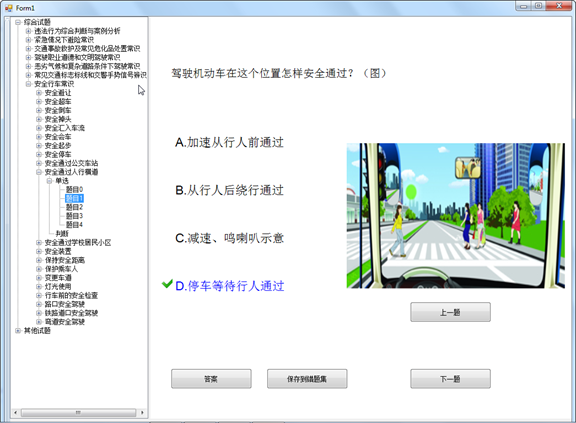Choose answer D.停车等待行人通过

point(229,286)
